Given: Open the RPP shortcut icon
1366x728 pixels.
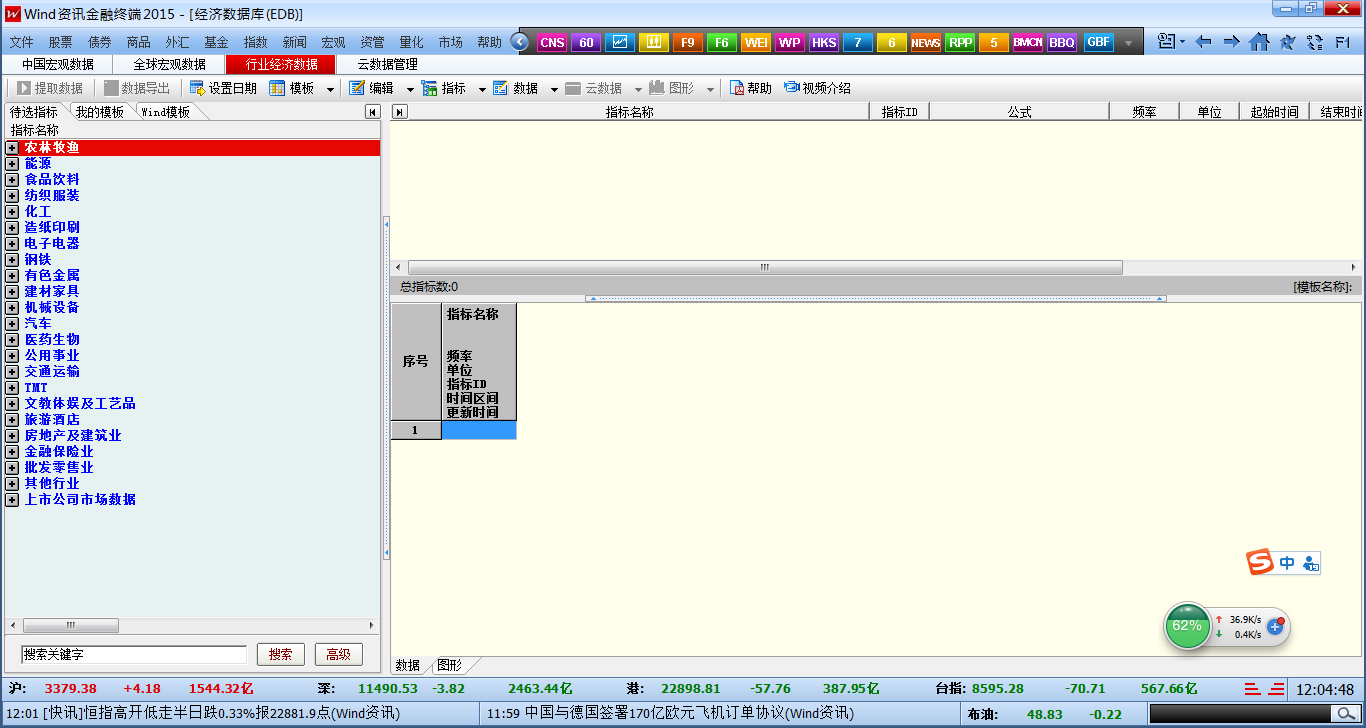Looking at the screenshot, I should tap(960, 42).
